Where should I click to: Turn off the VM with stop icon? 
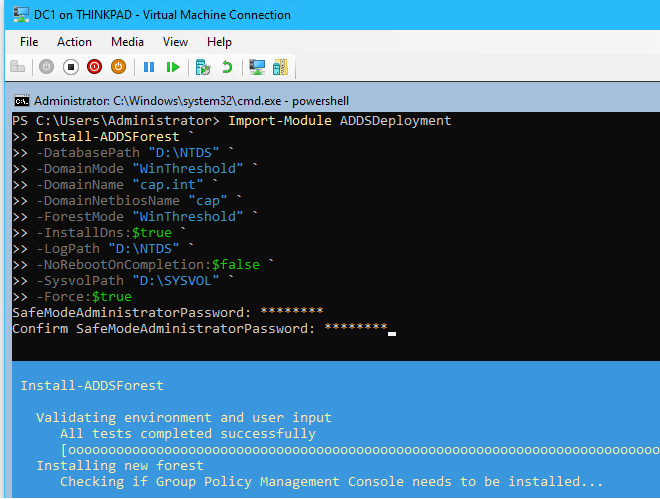(71, 67)
